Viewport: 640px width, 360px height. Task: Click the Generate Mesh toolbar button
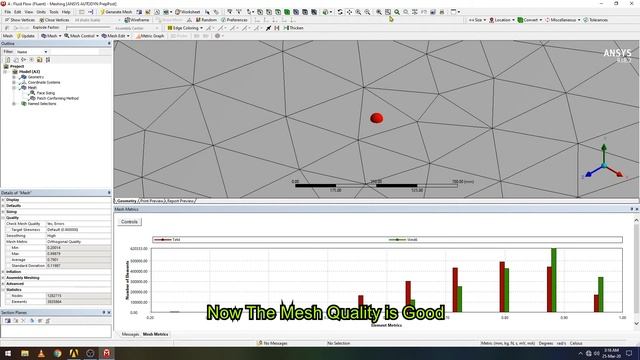[116, 12]
